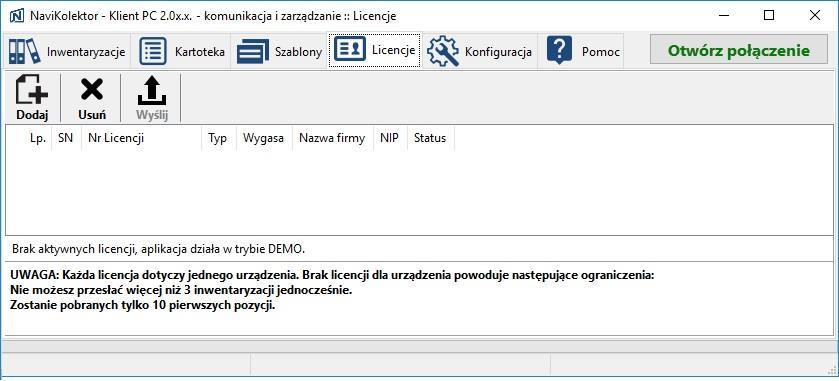Click the Otwórz połączenie button
The image size is (839, 381).
(x=738, y=50)
